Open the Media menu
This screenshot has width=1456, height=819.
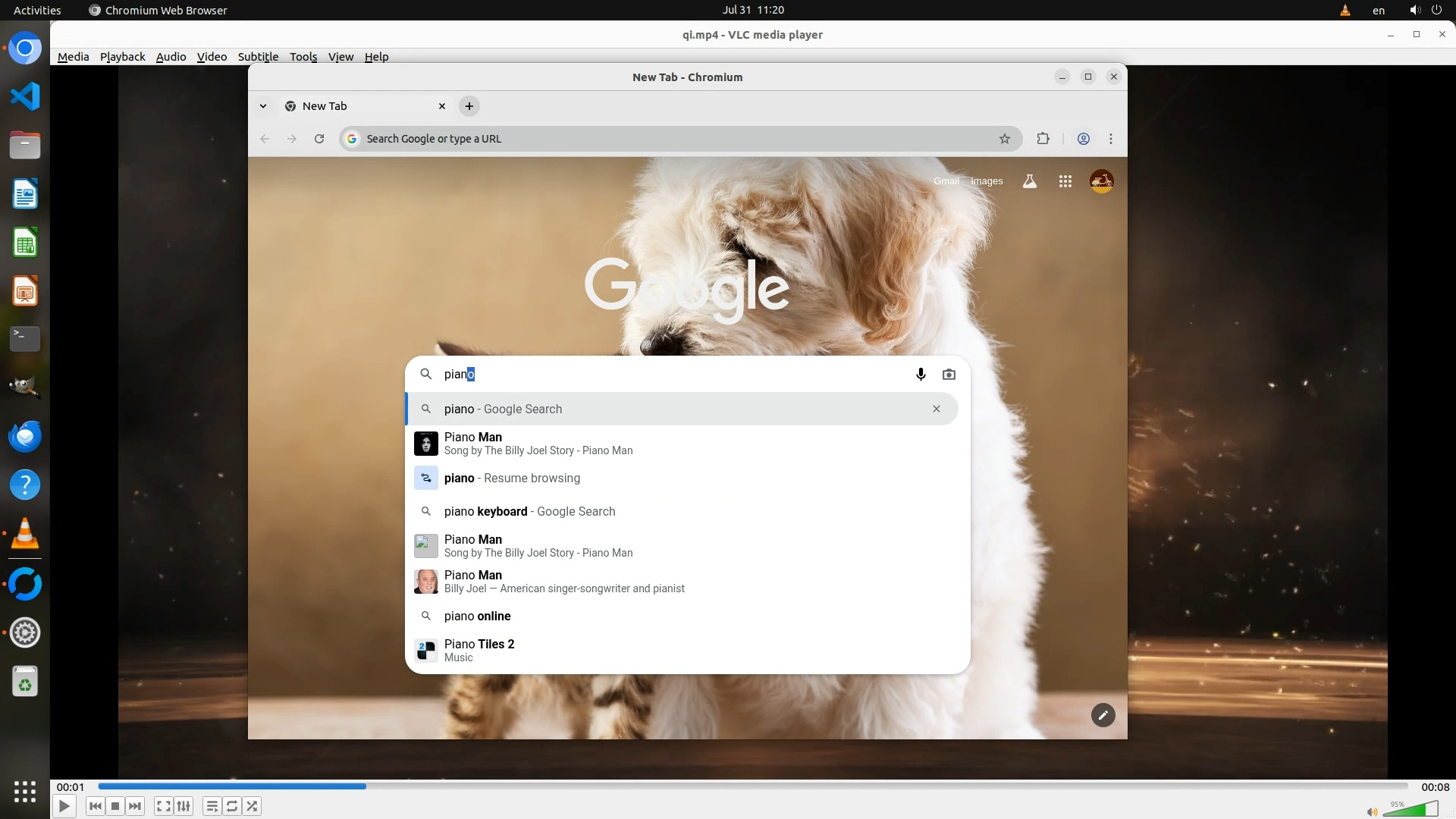coord(73,57)
